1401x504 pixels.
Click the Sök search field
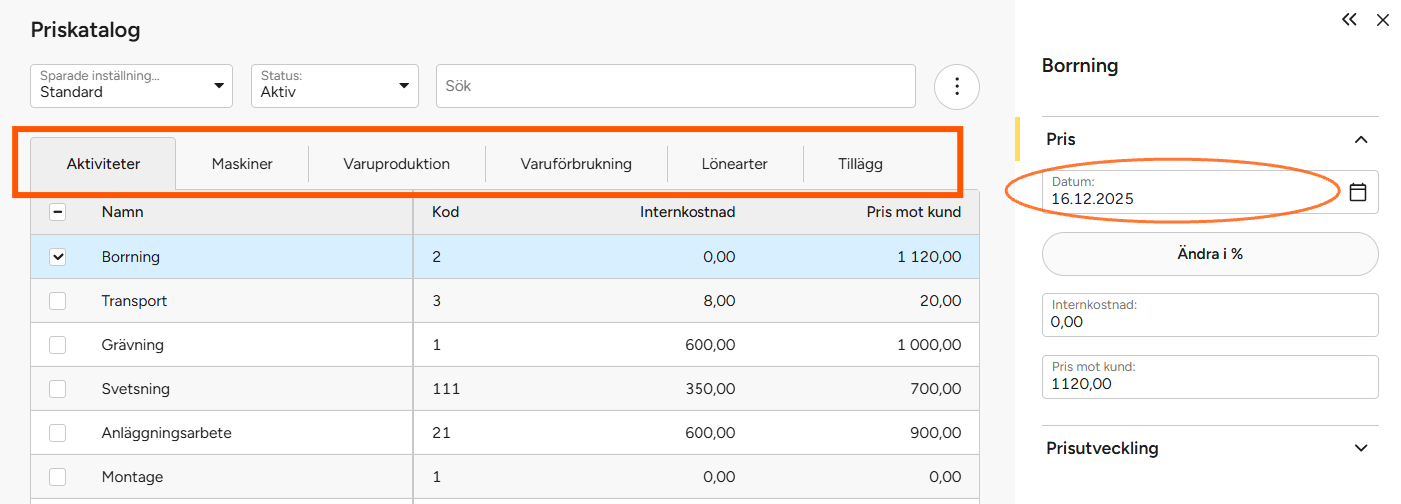click(675, 86)
